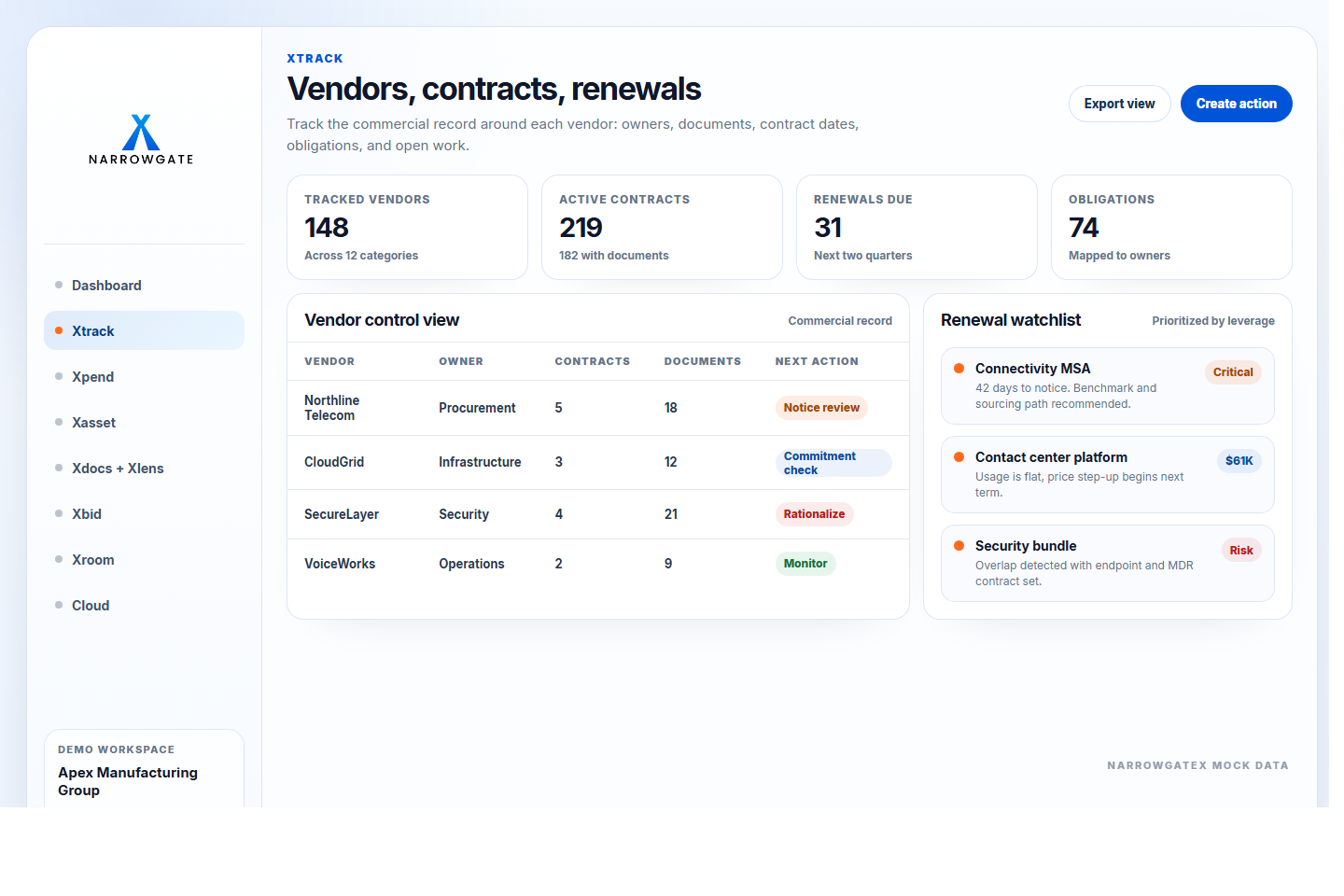Go to Xpend in the sidebar

(144, 377)
